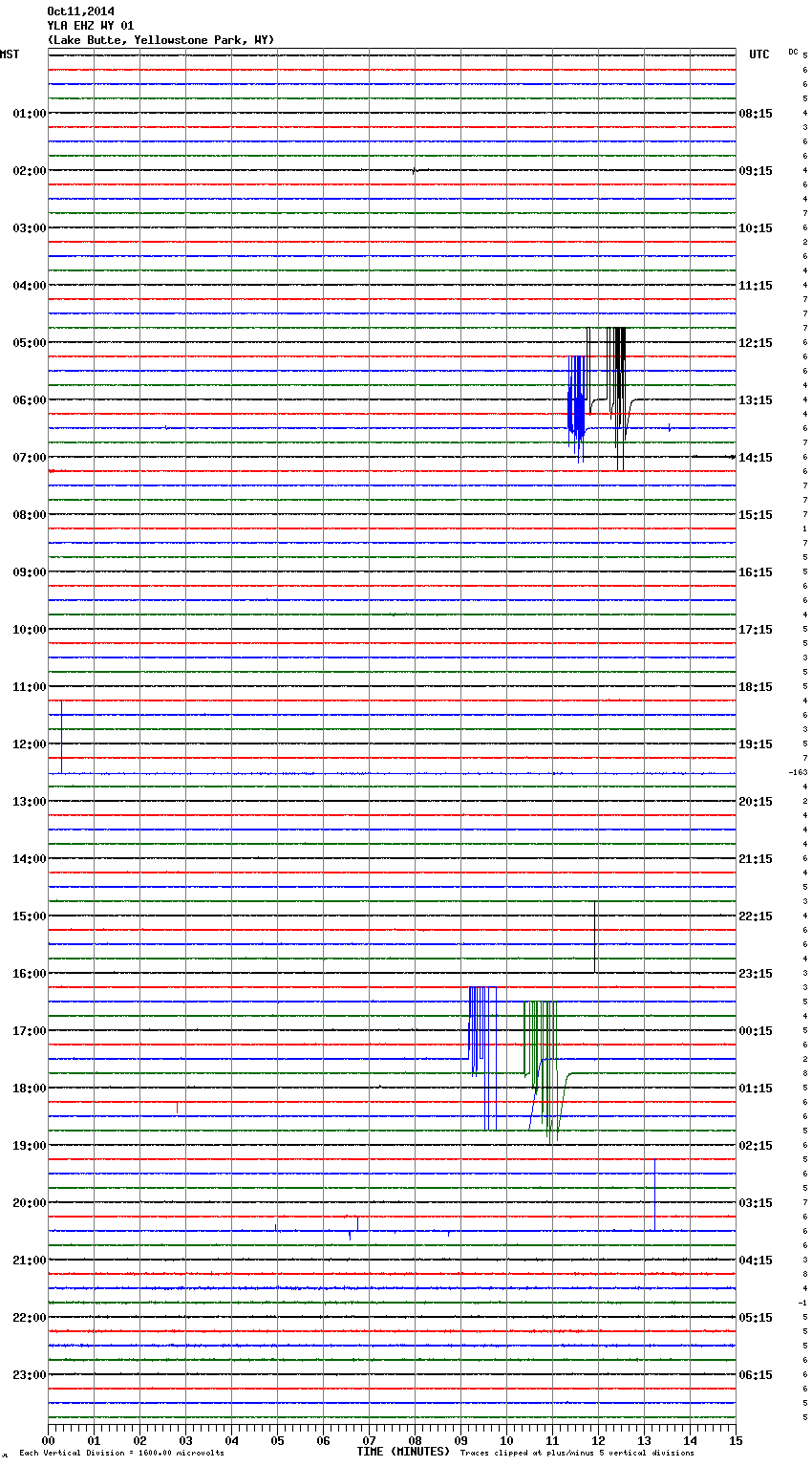Select the 19:00 MST hour label

(x=30, y=1146)
